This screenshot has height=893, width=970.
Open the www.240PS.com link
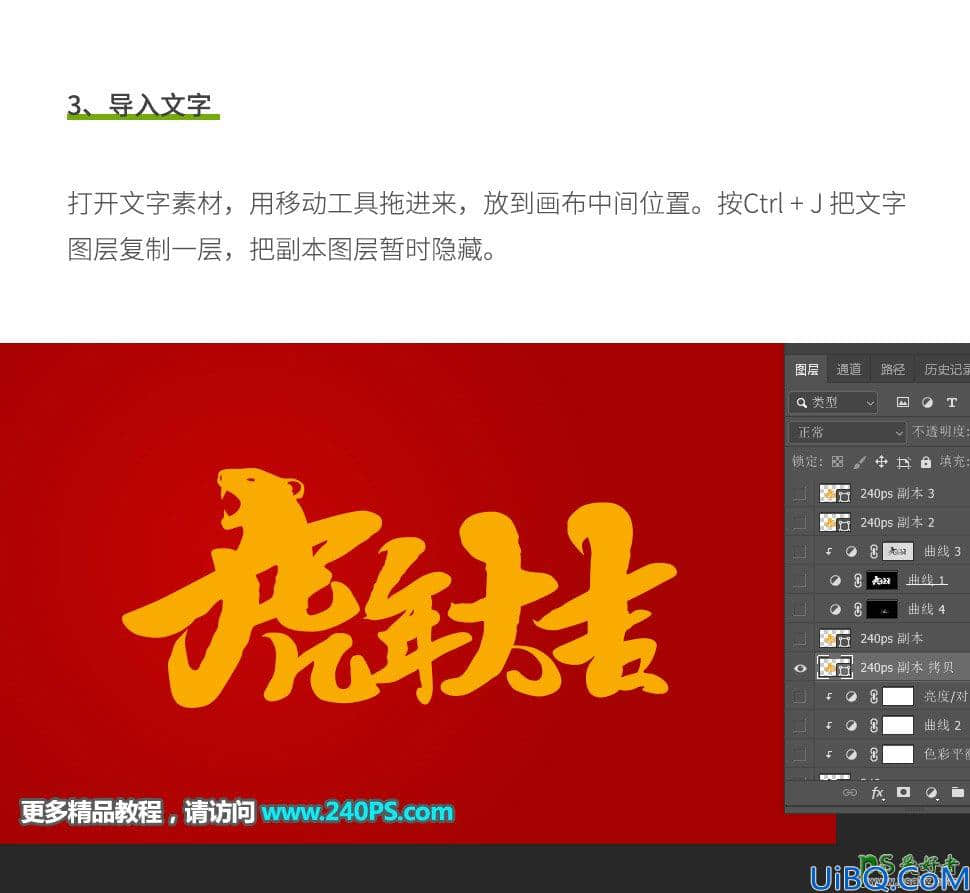pyautogui.click(x=357, y=811)
